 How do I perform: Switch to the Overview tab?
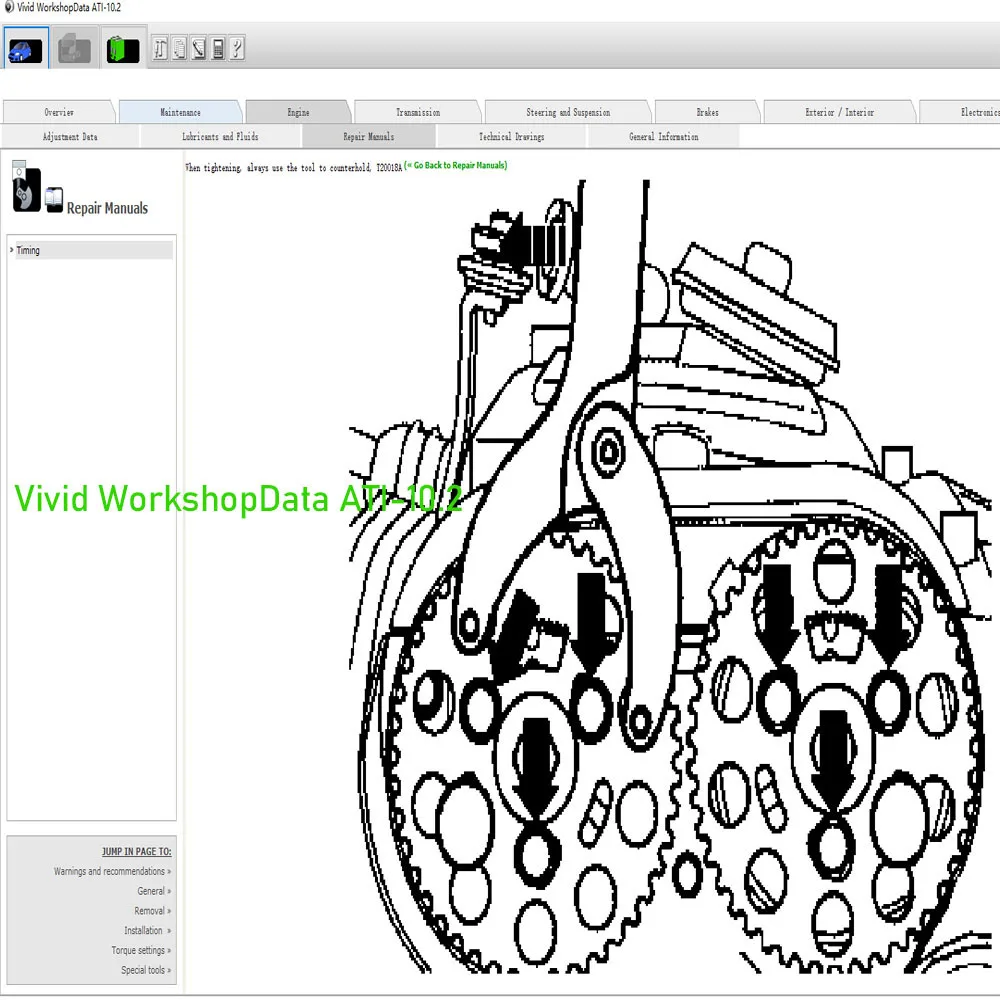pyautogui.click(x=59, y=112)
